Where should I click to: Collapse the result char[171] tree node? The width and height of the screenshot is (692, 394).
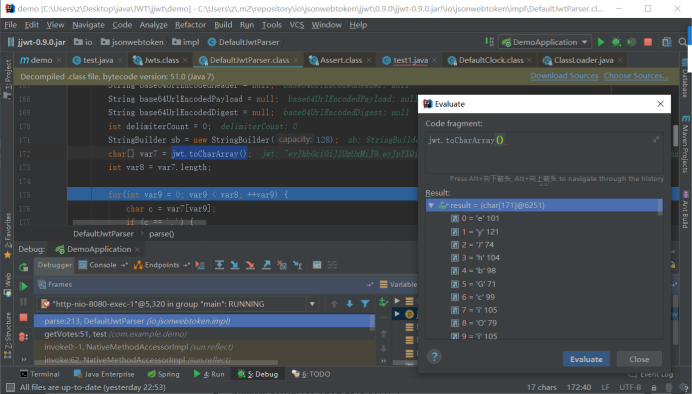point(431,205)
